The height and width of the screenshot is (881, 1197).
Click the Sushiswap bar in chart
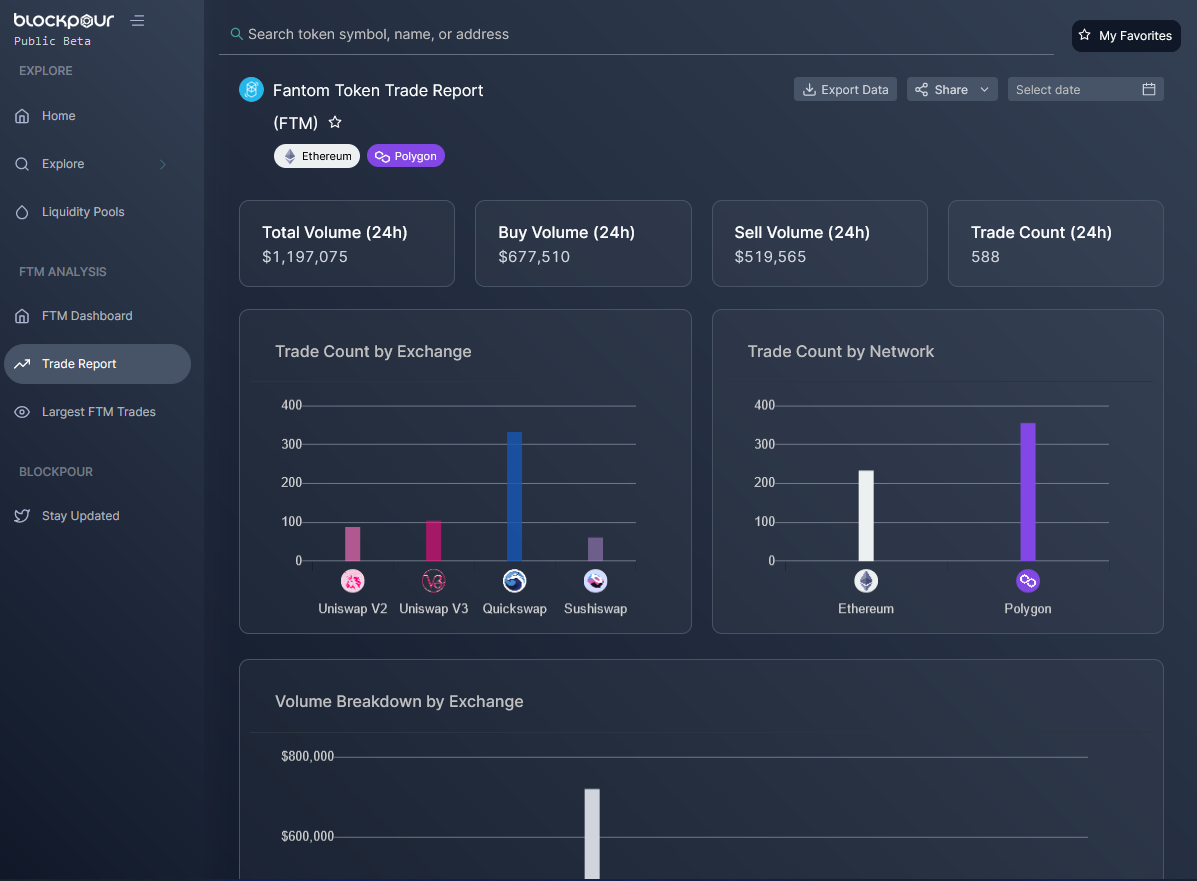pos(595,550)
